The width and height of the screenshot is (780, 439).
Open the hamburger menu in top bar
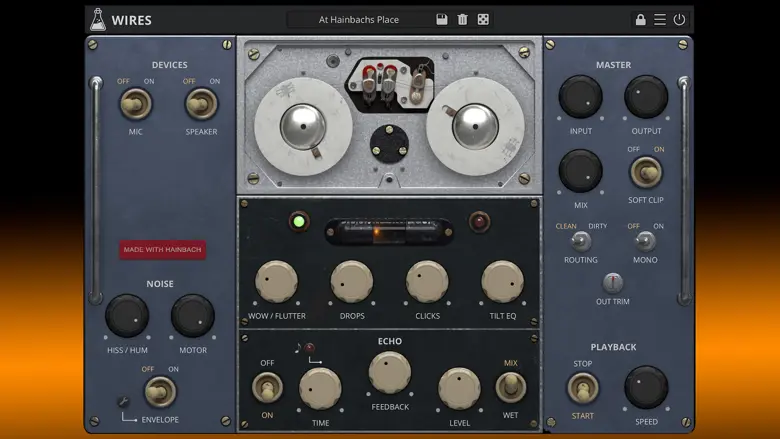[x=660, y=19]
